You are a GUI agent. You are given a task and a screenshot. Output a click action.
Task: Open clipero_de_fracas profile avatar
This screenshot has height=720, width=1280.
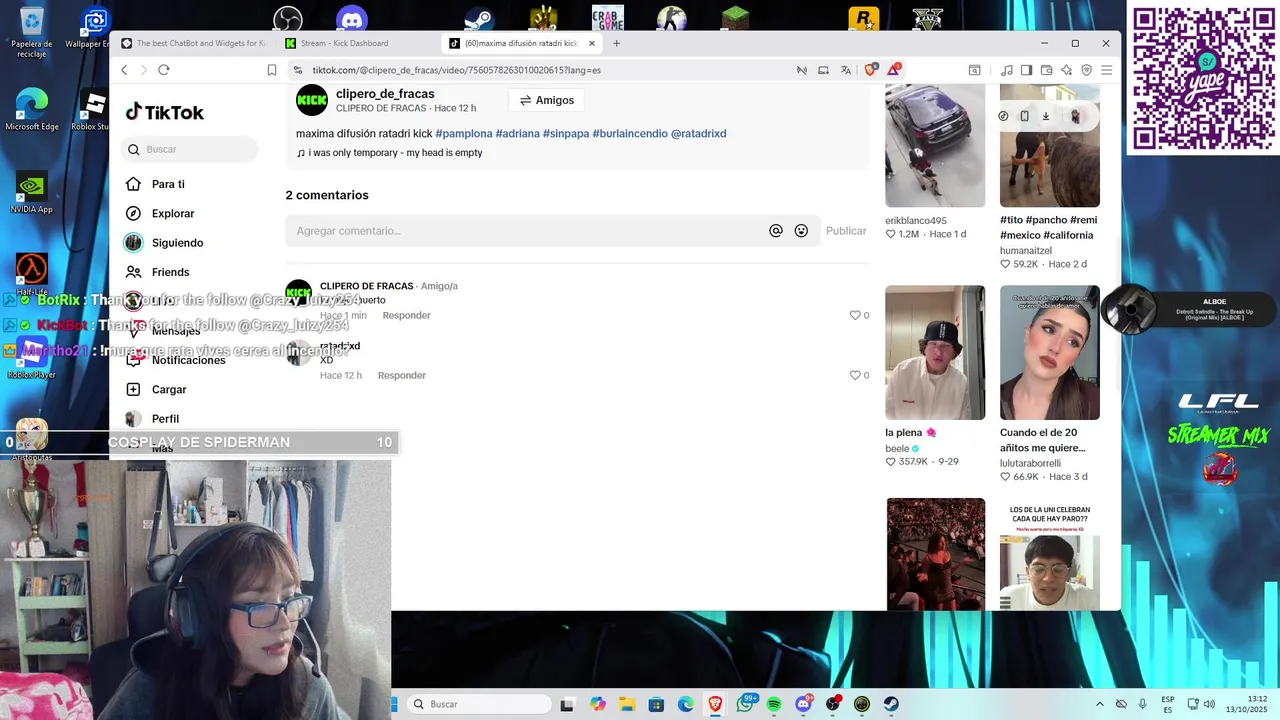[312, 100]
